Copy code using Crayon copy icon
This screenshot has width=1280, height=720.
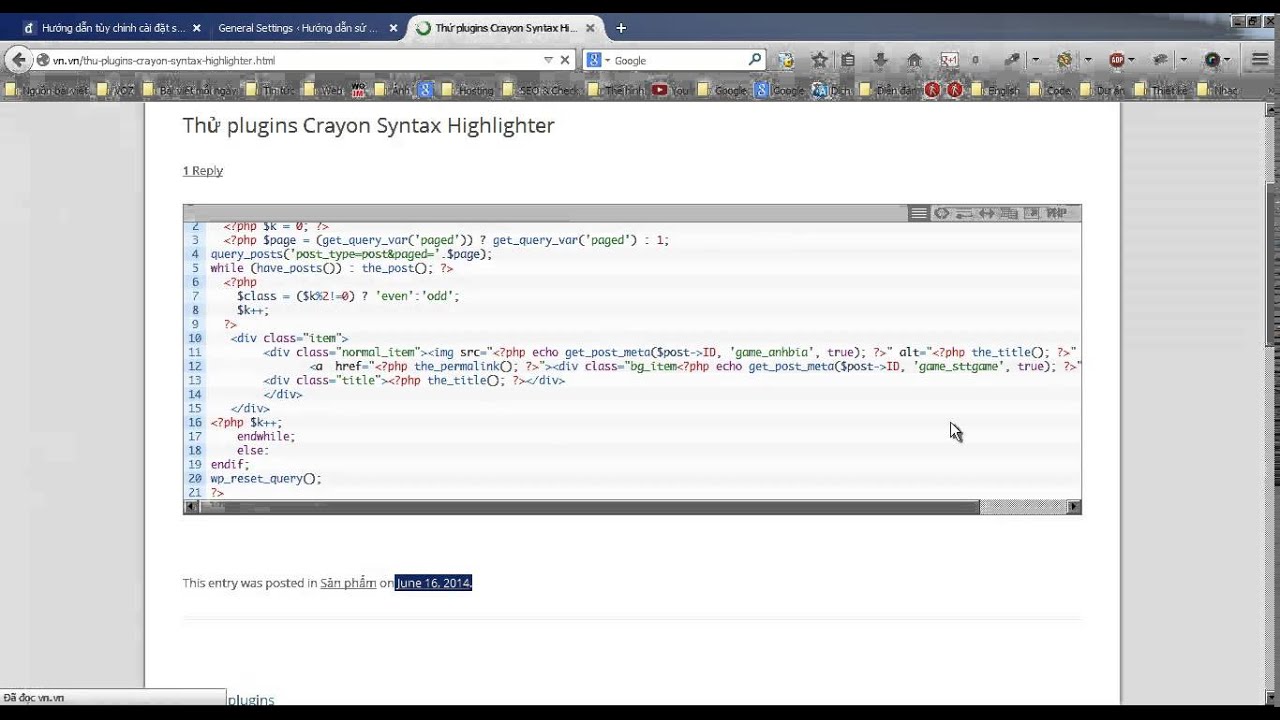[x=1009, y=213]
